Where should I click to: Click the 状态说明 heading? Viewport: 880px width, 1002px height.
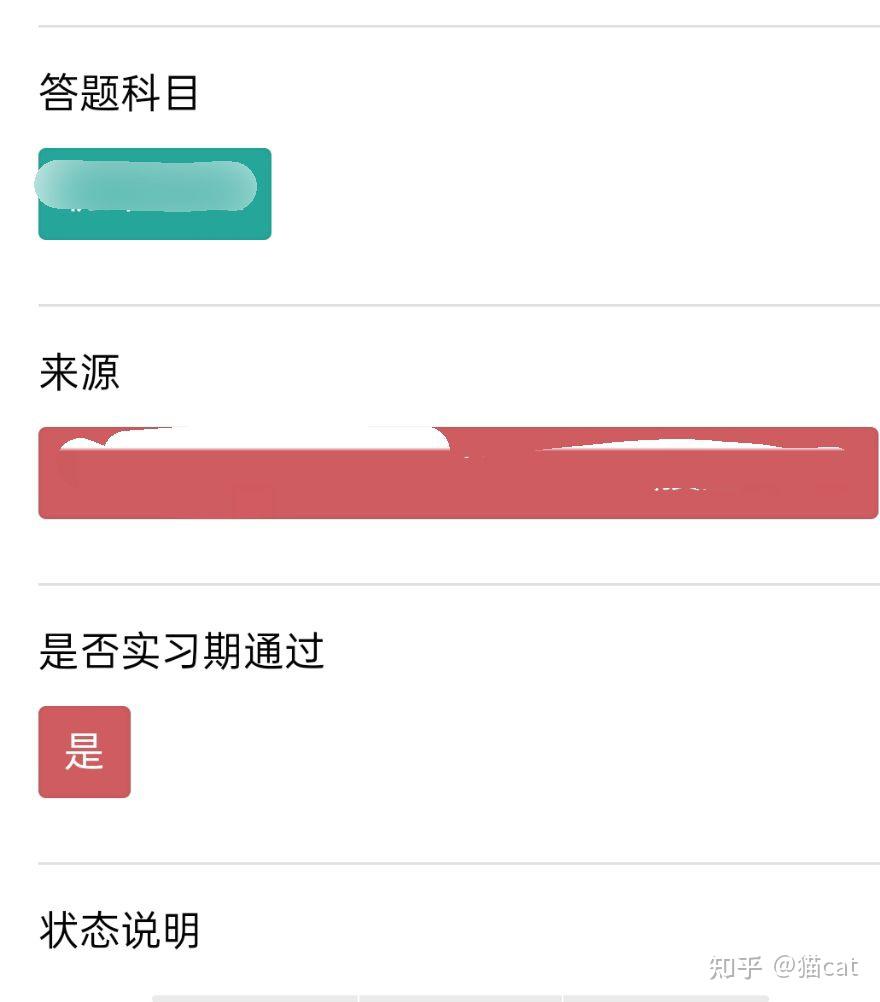coord(120,930)
